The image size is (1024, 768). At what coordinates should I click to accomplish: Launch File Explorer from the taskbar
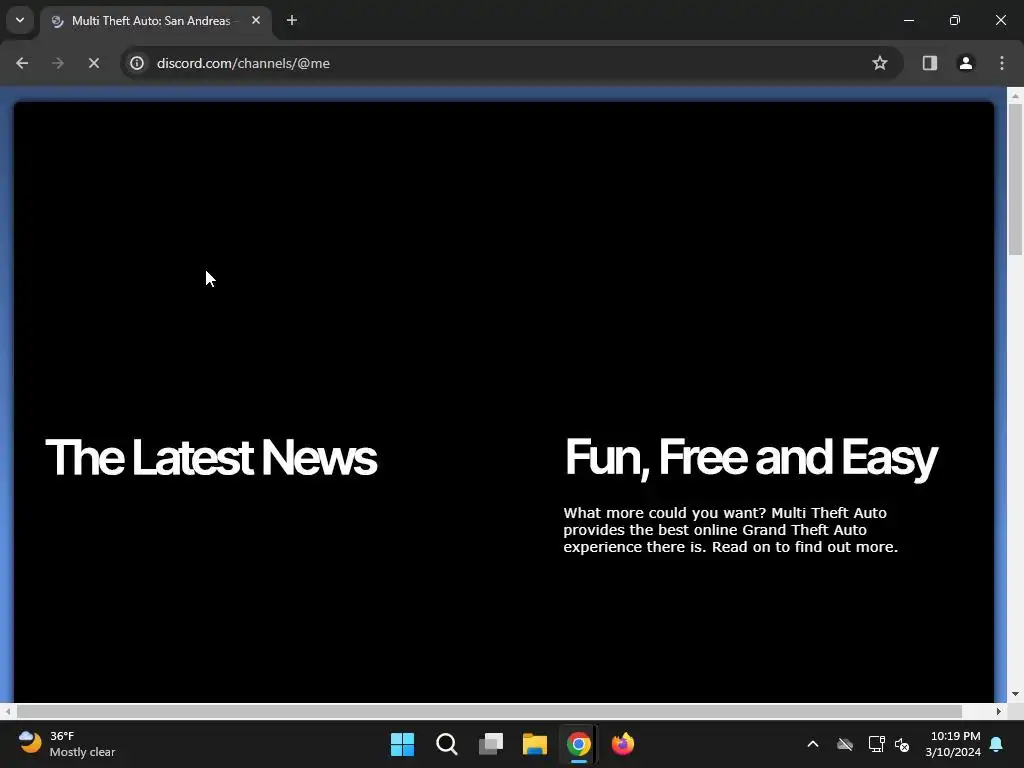point(535,744)
